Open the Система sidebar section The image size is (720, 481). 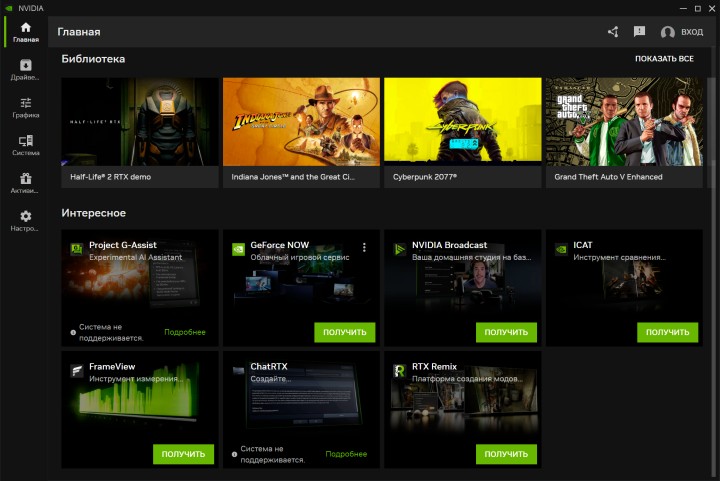tap(26, 145)
